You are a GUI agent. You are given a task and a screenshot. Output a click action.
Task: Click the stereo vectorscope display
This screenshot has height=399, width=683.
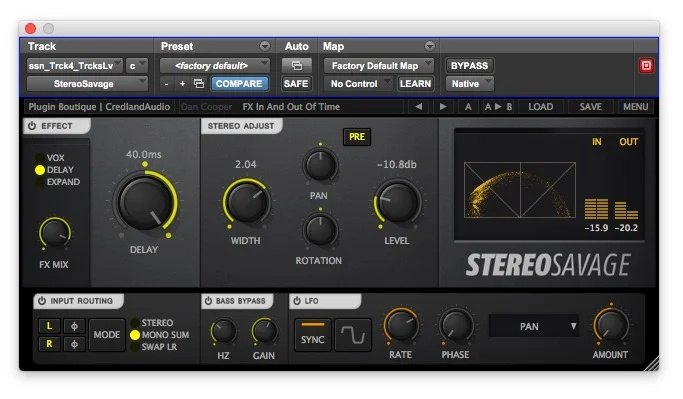[520, 190]
